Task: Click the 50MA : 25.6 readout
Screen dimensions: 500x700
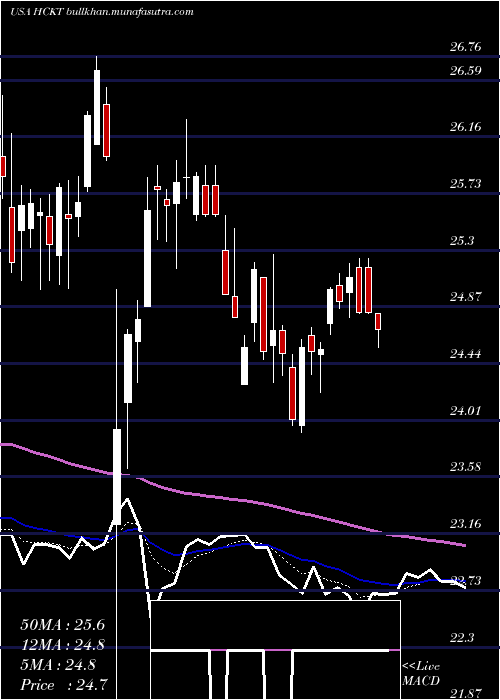Action: 62,625
